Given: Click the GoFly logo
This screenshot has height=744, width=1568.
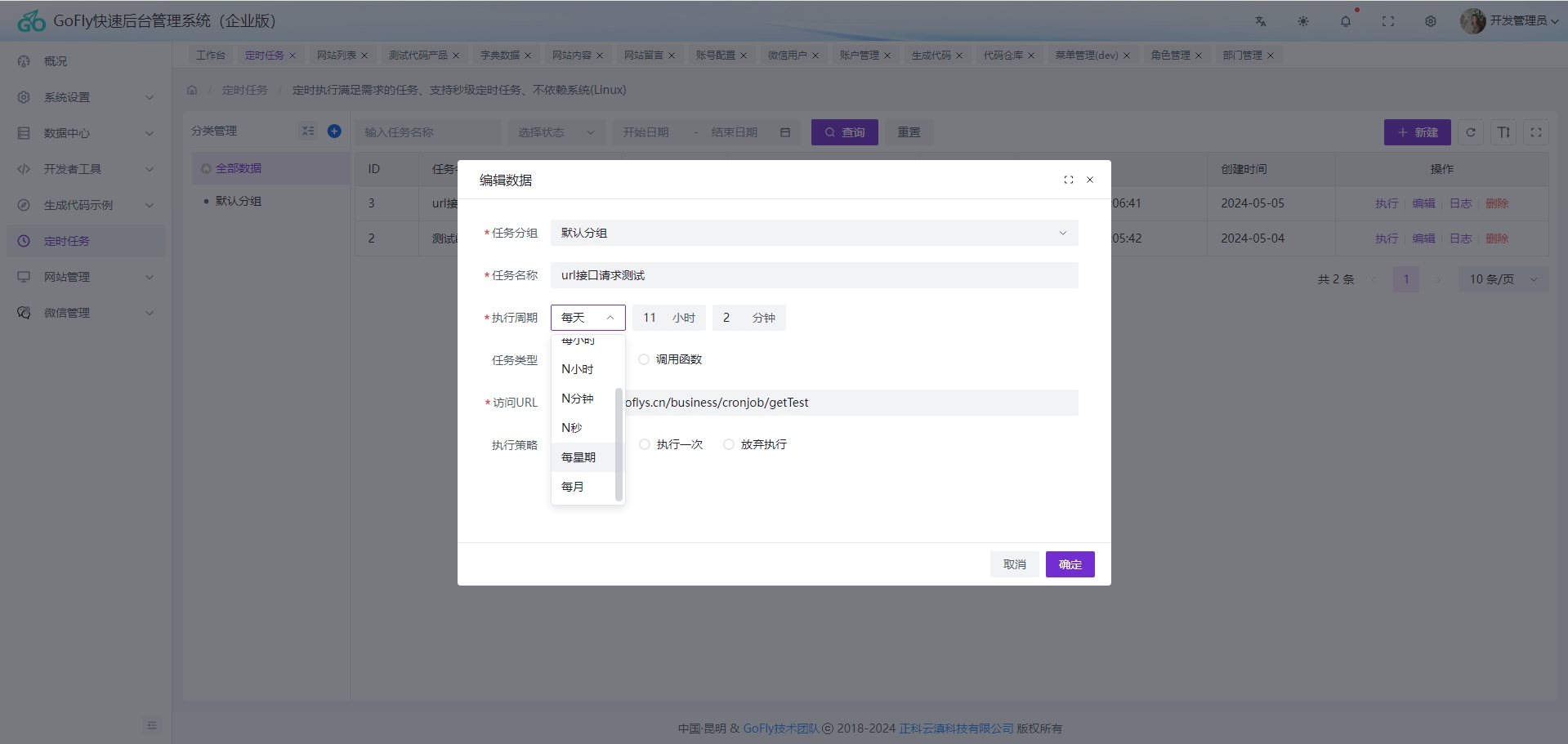Looking at the screenshot, I should point(32,21).
